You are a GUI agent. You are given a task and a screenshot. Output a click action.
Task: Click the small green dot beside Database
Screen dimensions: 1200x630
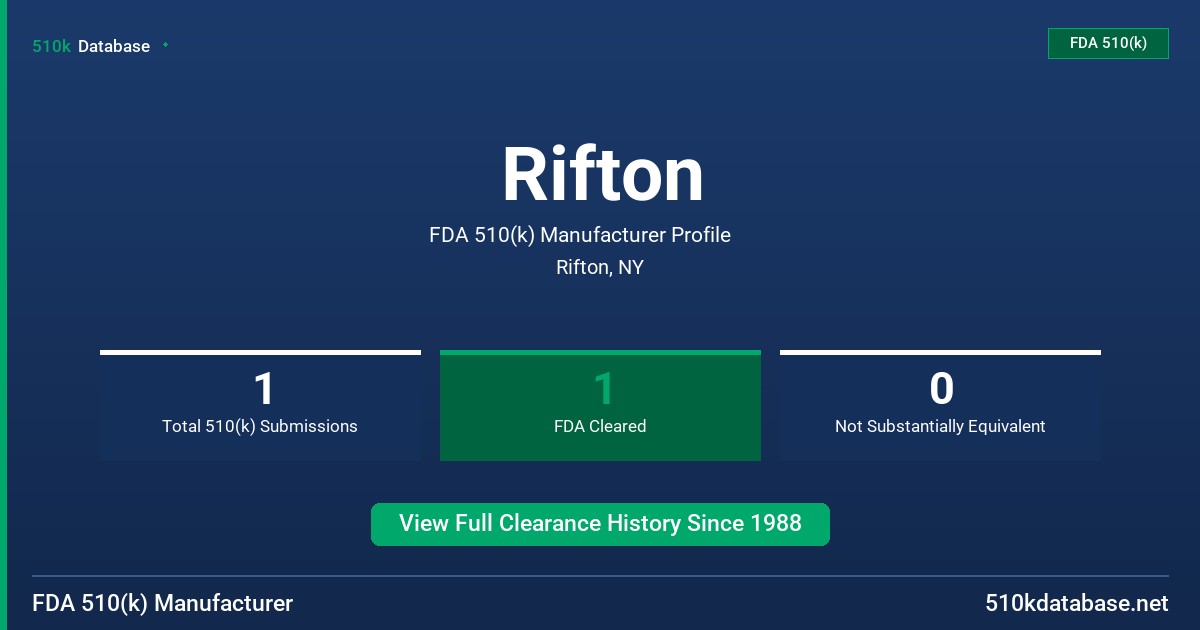click(x=165, y=45)
